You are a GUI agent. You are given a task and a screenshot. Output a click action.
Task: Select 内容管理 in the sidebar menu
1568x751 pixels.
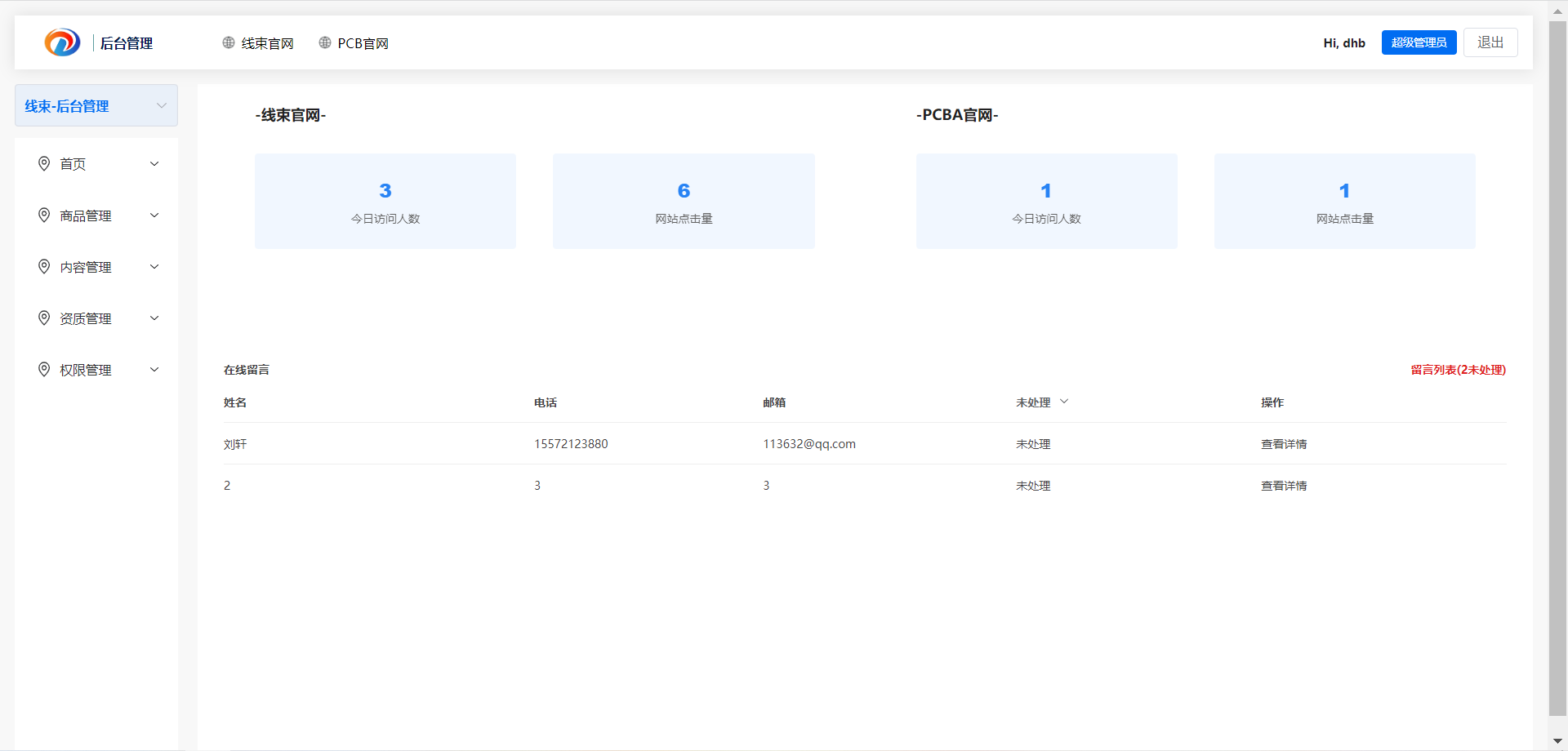(96, 267)
